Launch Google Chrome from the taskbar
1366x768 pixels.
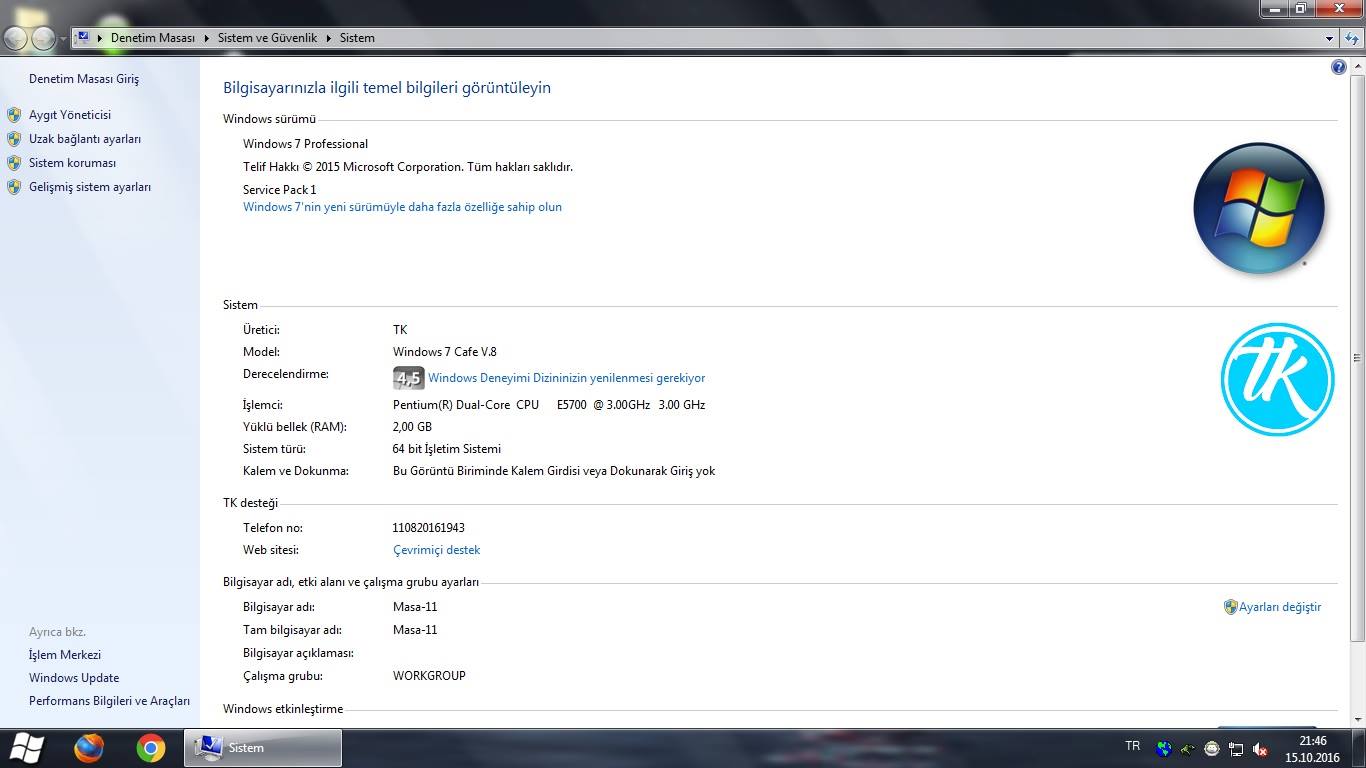[x=151, y=748]
